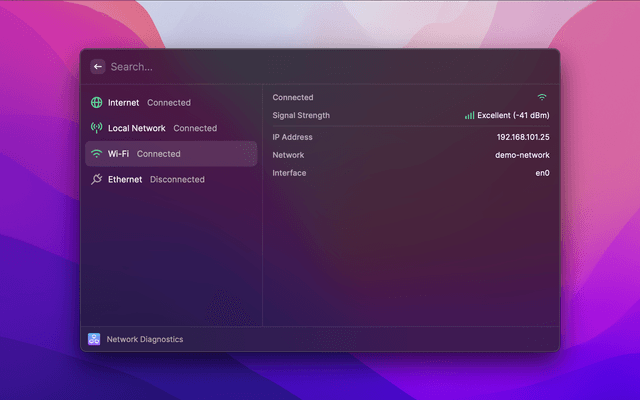Select the Local Network list item
This screenshot has width=640, height=400.
click(170, 128)
